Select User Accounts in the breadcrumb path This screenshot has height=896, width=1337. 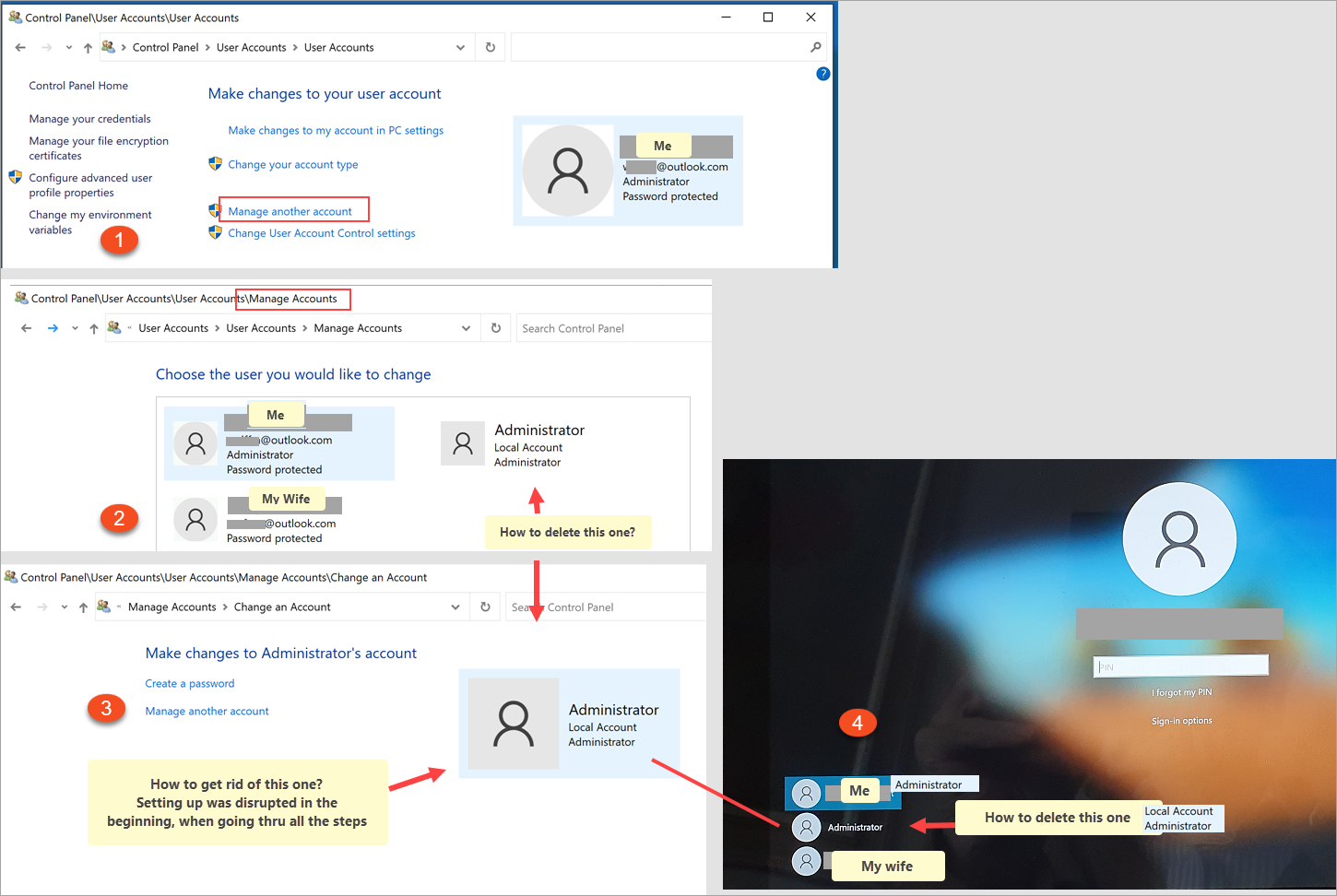(251, 47)
